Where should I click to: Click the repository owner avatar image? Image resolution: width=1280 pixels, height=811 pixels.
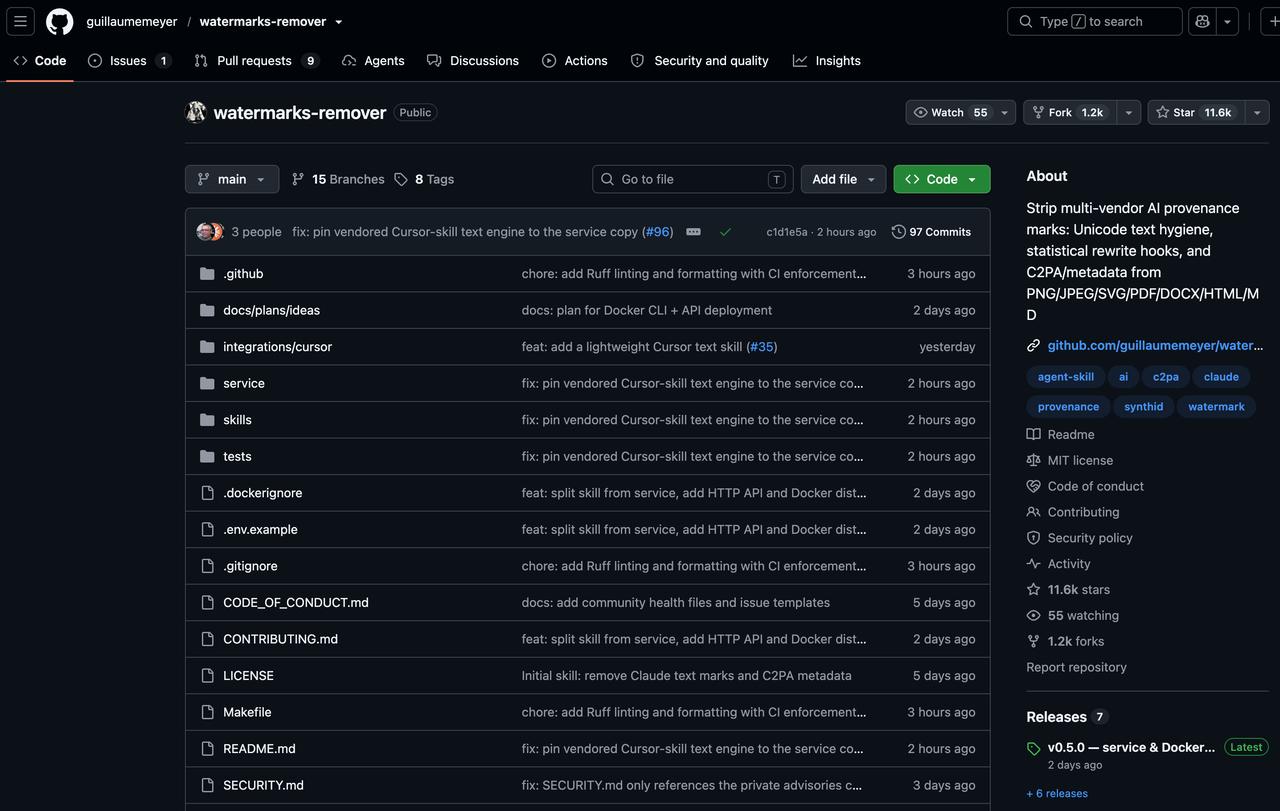pos(196,112)
